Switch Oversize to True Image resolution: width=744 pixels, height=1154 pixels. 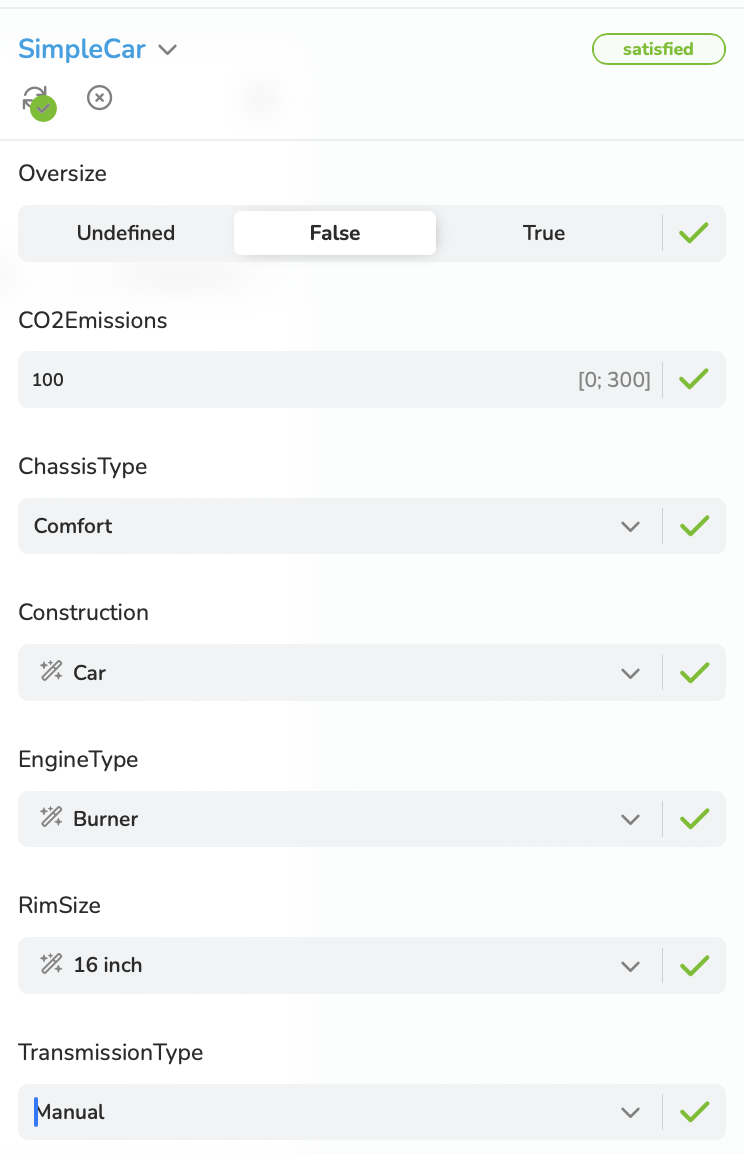point(544,233)
